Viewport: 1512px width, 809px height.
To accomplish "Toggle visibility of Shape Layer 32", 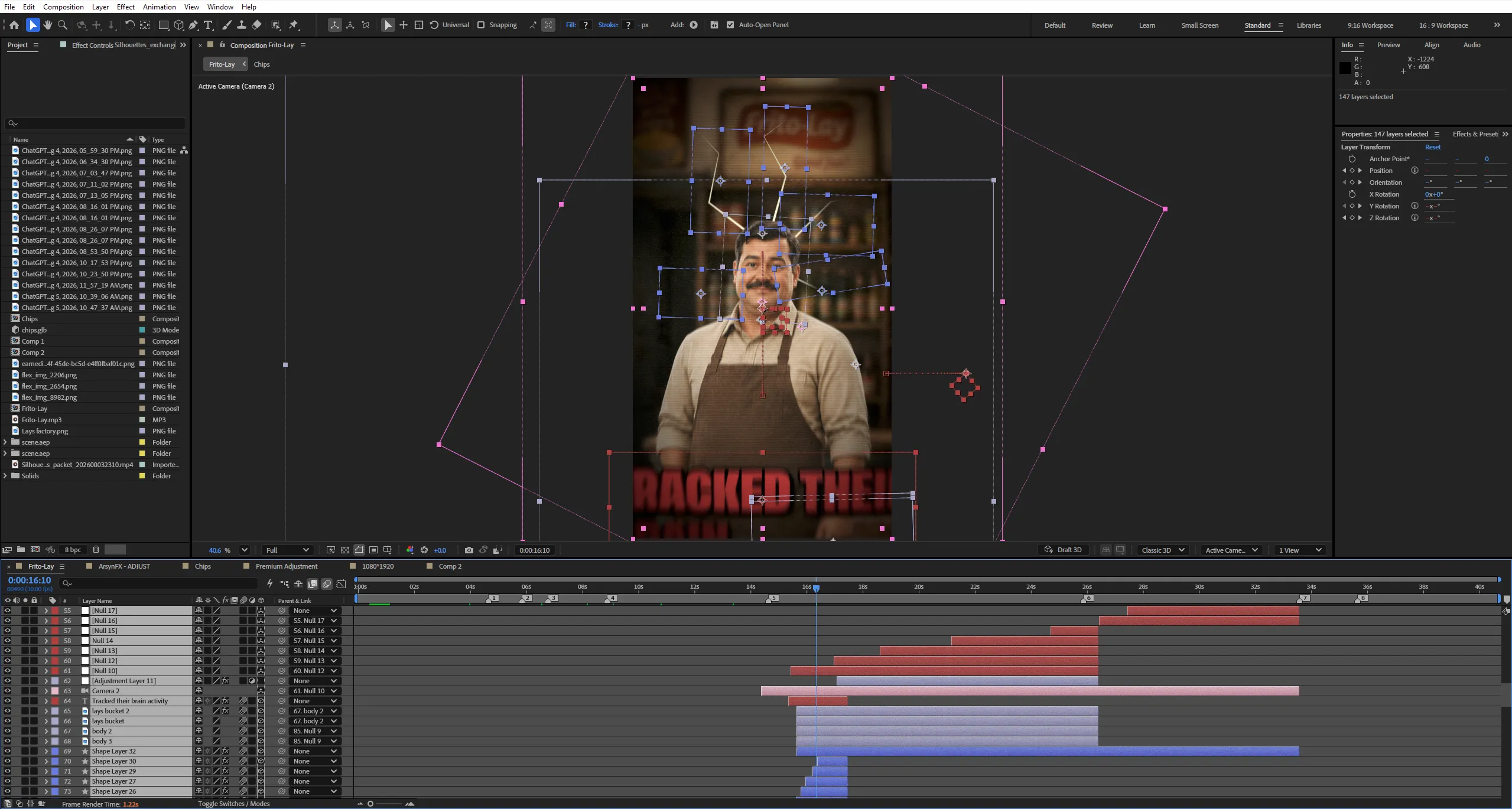I will [x=7, y=751].
